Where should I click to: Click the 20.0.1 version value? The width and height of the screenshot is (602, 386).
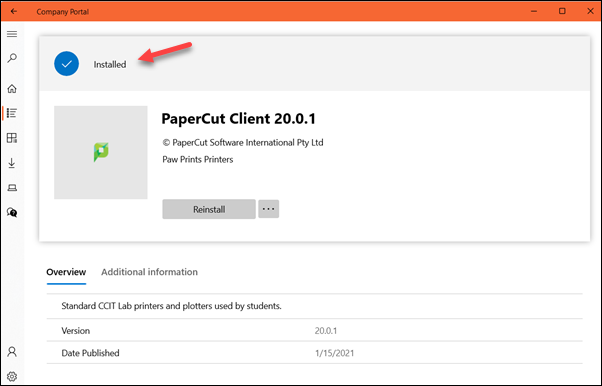[326, 331]
